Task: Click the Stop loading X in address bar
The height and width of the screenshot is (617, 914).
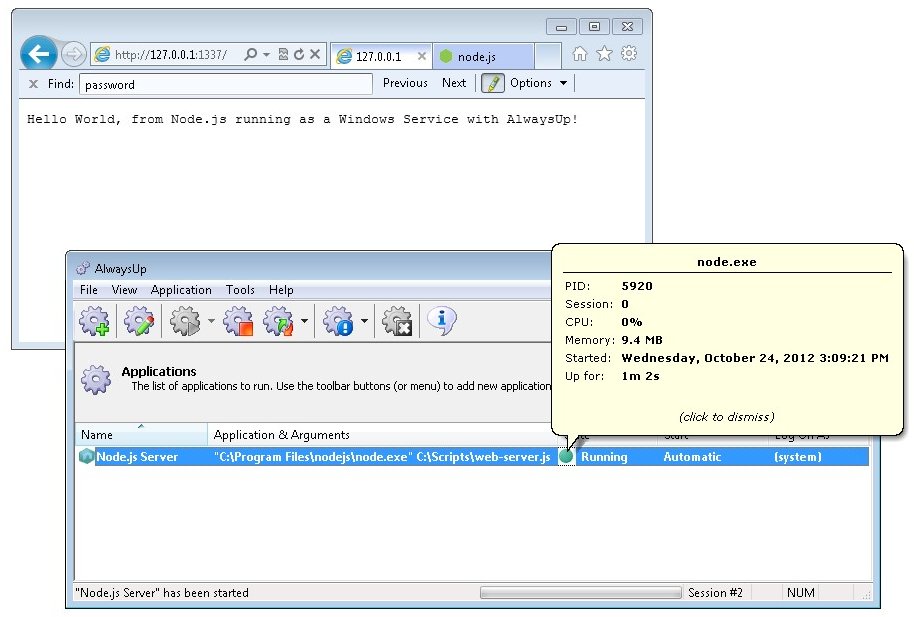Action: 315,54
